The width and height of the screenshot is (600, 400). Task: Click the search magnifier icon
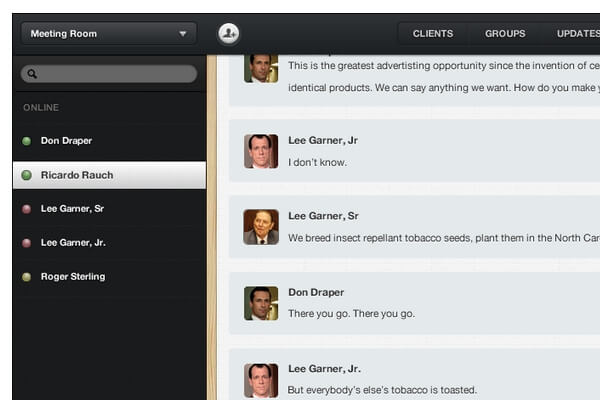[32, 74]
